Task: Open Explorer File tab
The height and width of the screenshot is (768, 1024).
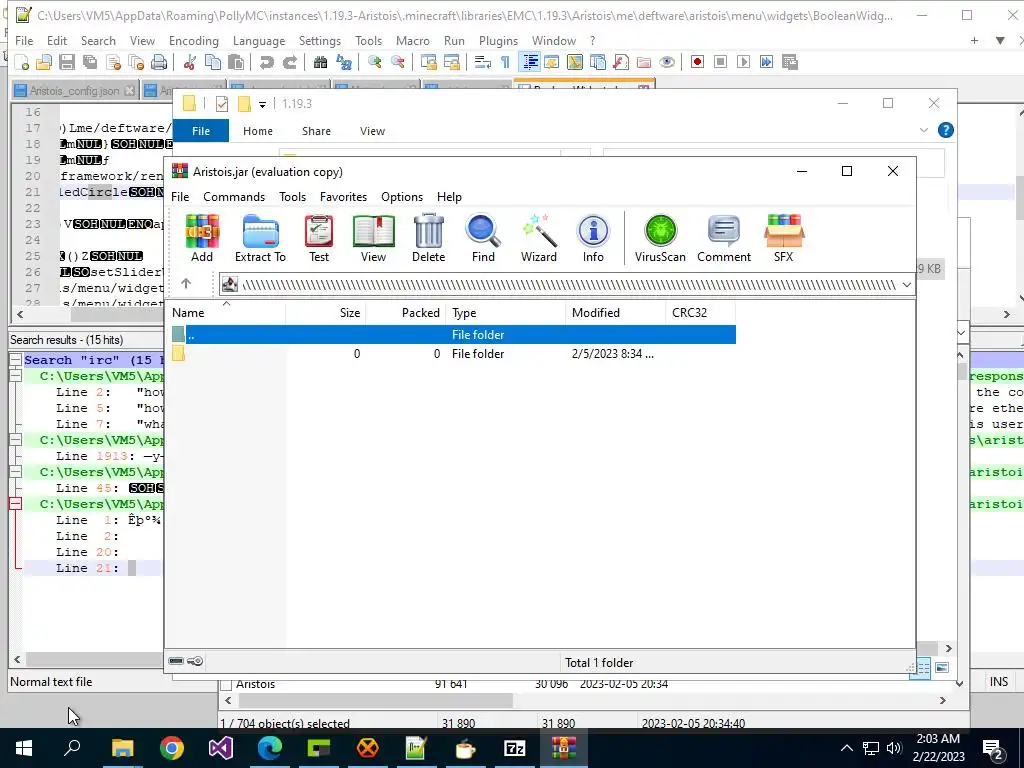Action: 201,131
